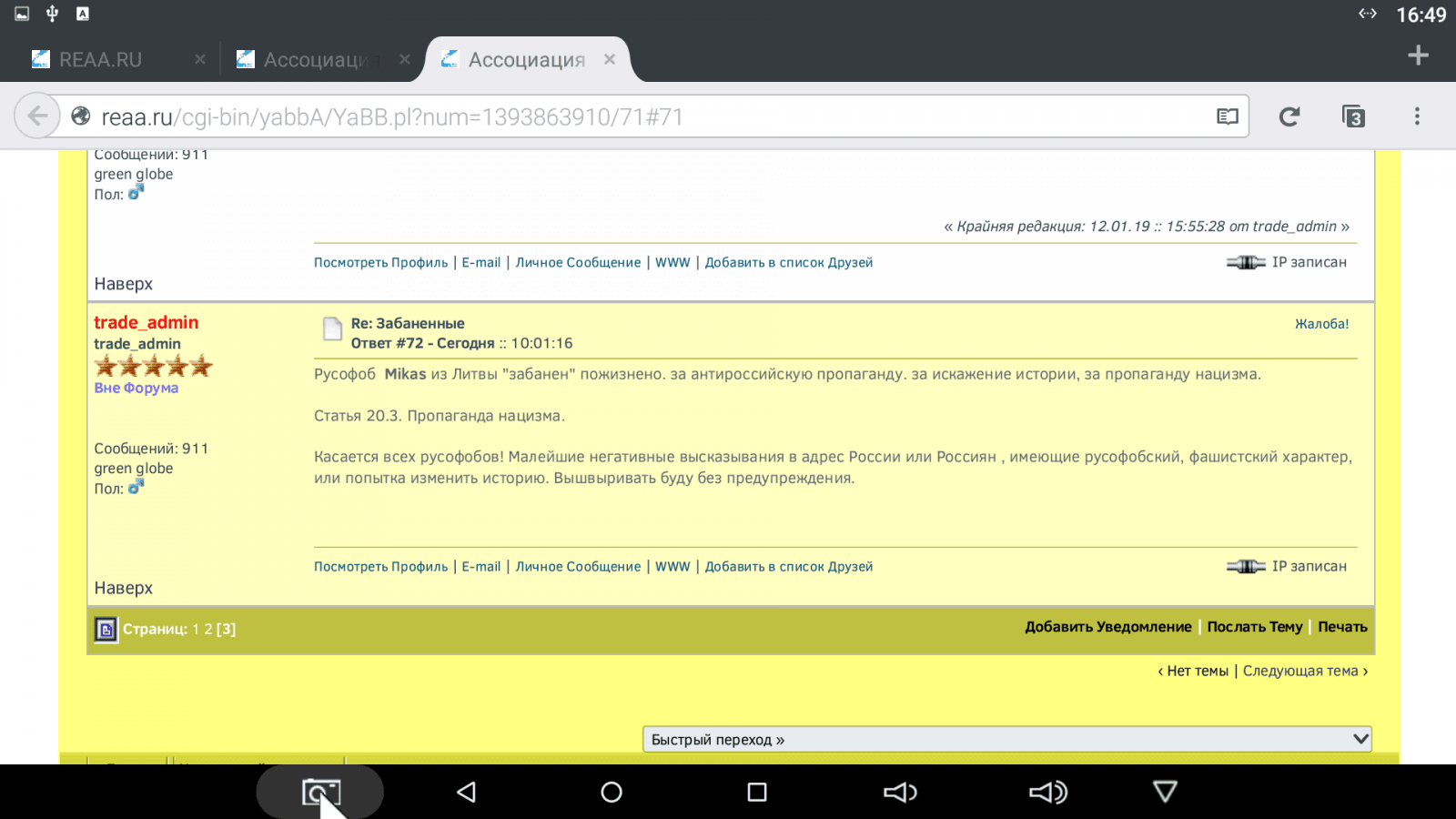Click Наверх below reply #72
The image size is (1456, 819).
(x=123, y=588)
